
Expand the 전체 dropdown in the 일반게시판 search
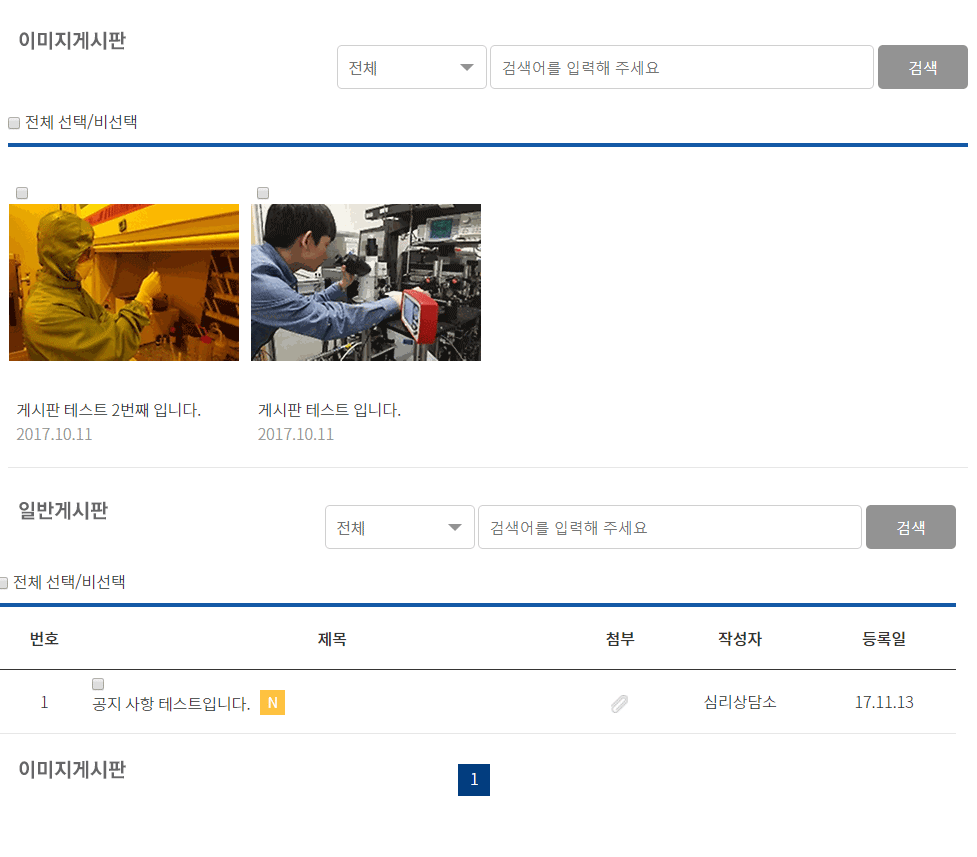tap(399, 527)
